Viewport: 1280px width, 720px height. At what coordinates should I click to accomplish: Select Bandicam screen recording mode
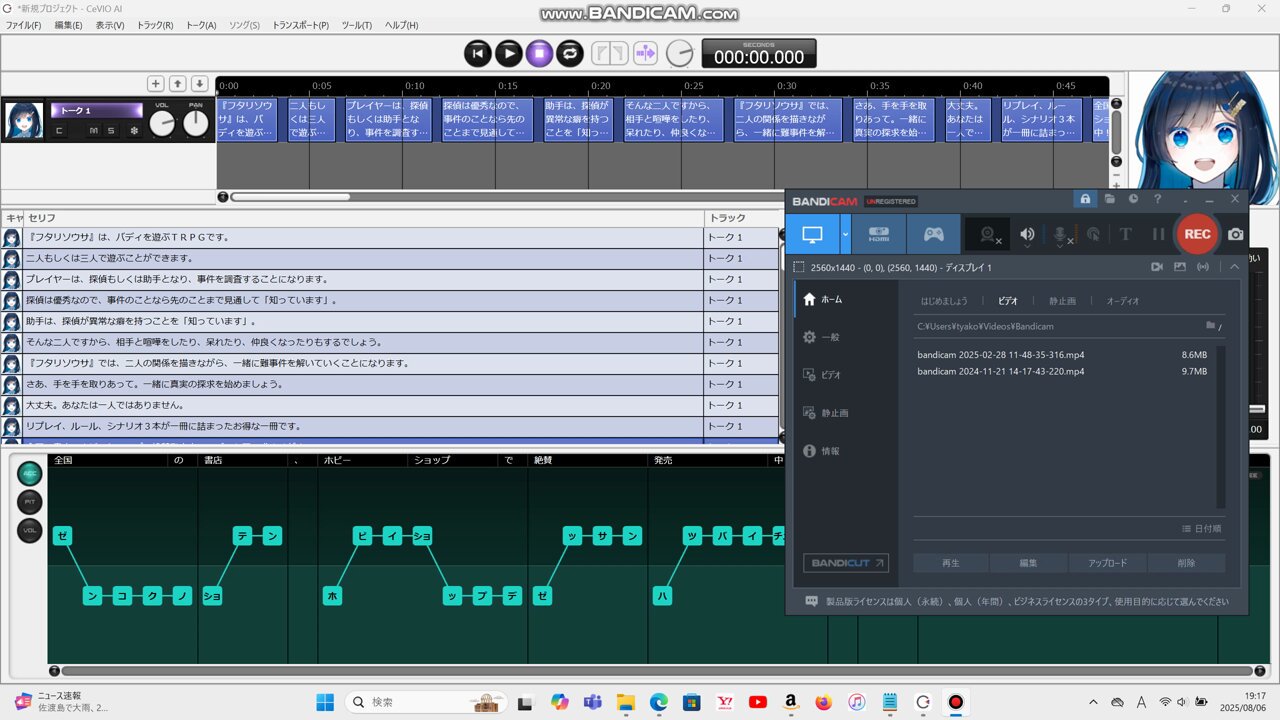coord(812,234)
